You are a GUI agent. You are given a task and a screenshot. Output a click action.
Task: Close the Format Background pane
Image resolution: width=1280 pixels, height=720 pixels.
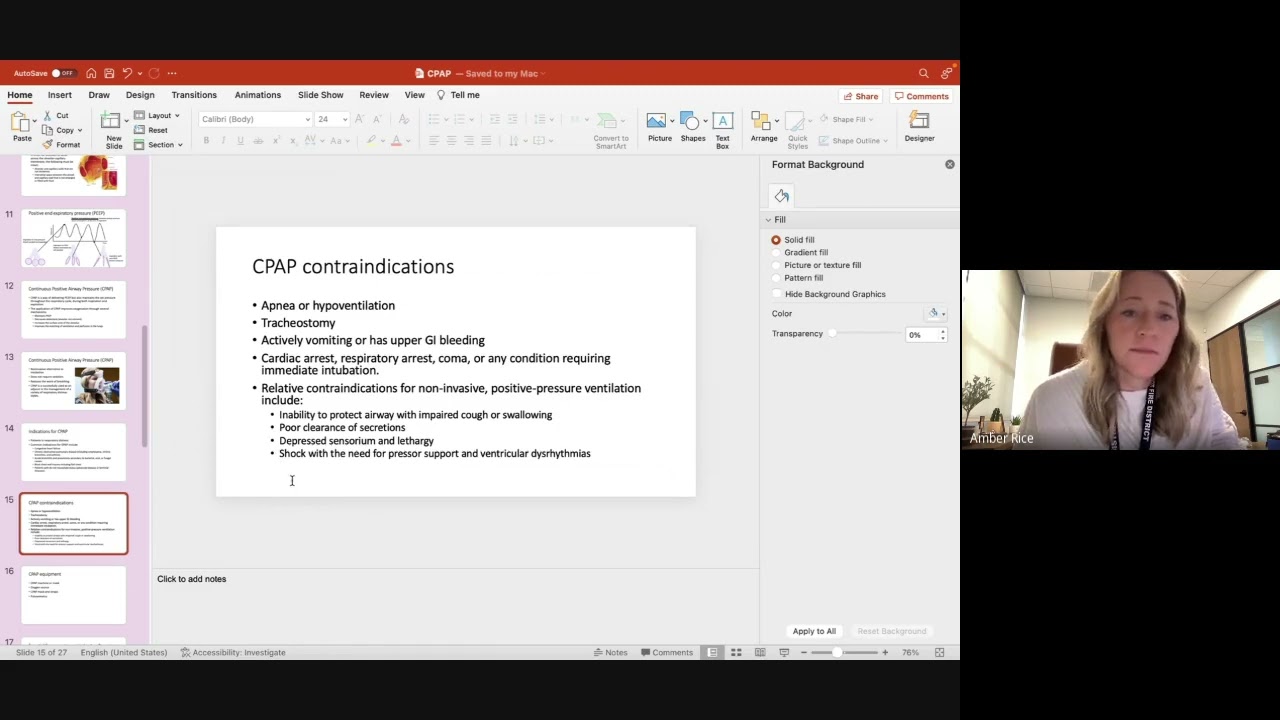(950, 164)
